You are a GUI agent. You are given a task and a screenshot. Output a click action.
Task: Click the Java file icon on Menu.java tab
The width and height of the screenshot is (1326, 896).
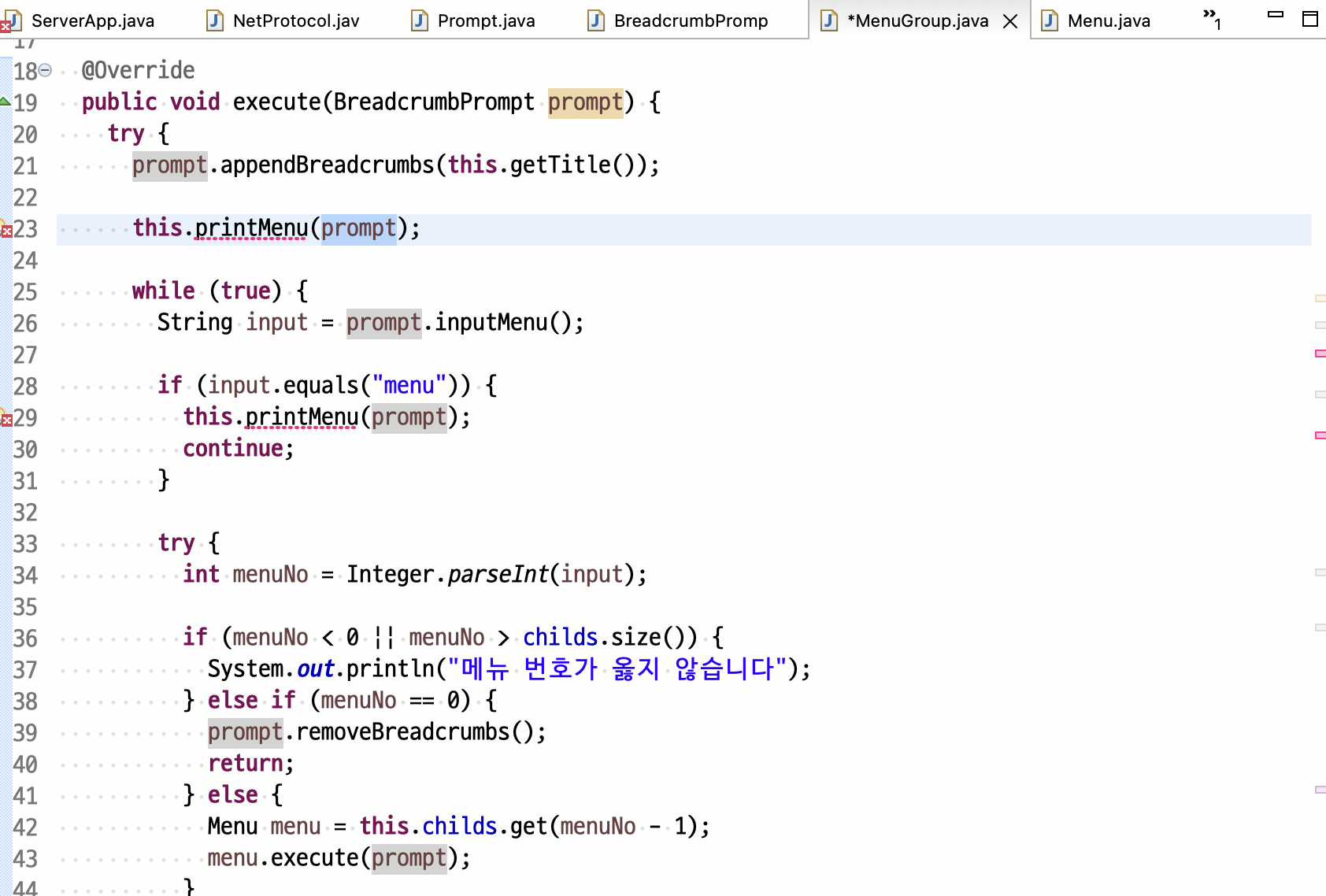[1050, 20]
